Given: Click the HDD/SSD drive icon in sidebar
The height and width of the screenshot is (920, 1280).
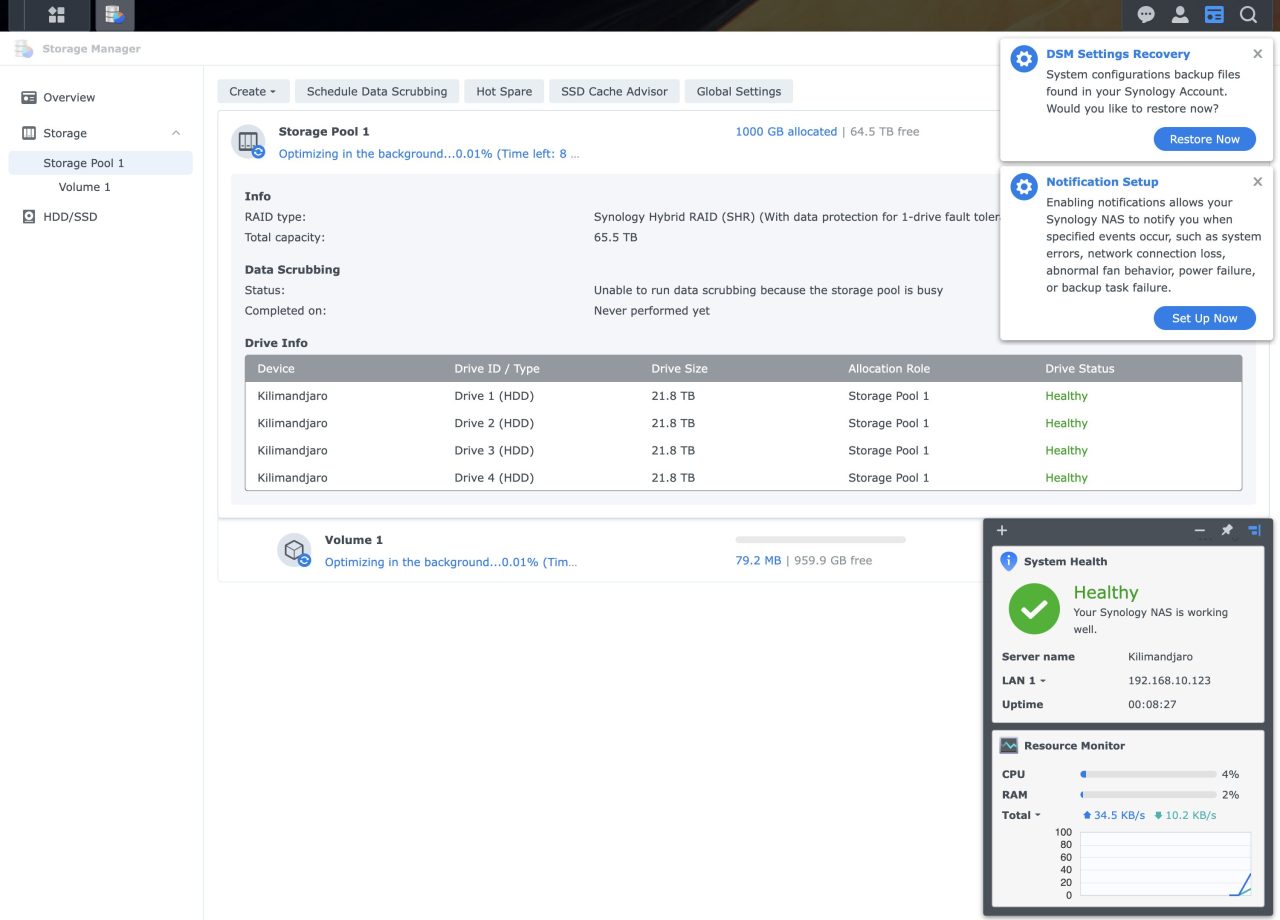Looking at the screenshot, I should click(x=29, y=217).
